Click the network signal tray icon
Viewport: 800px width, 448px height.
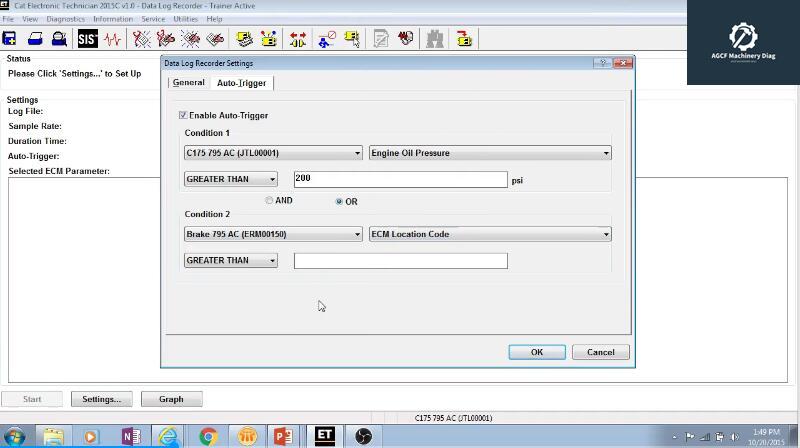tap(705, 437)
